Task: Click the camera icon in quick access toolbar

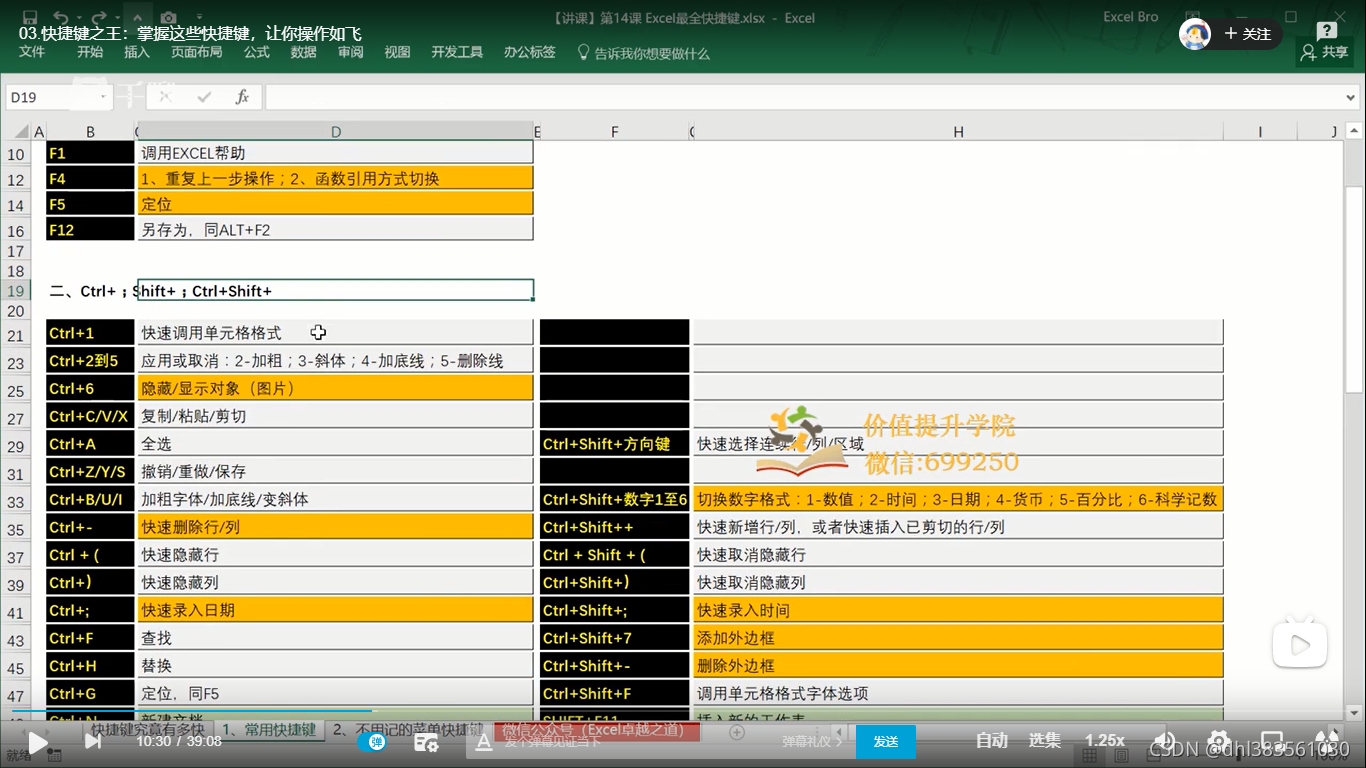Action: point(169,17)
